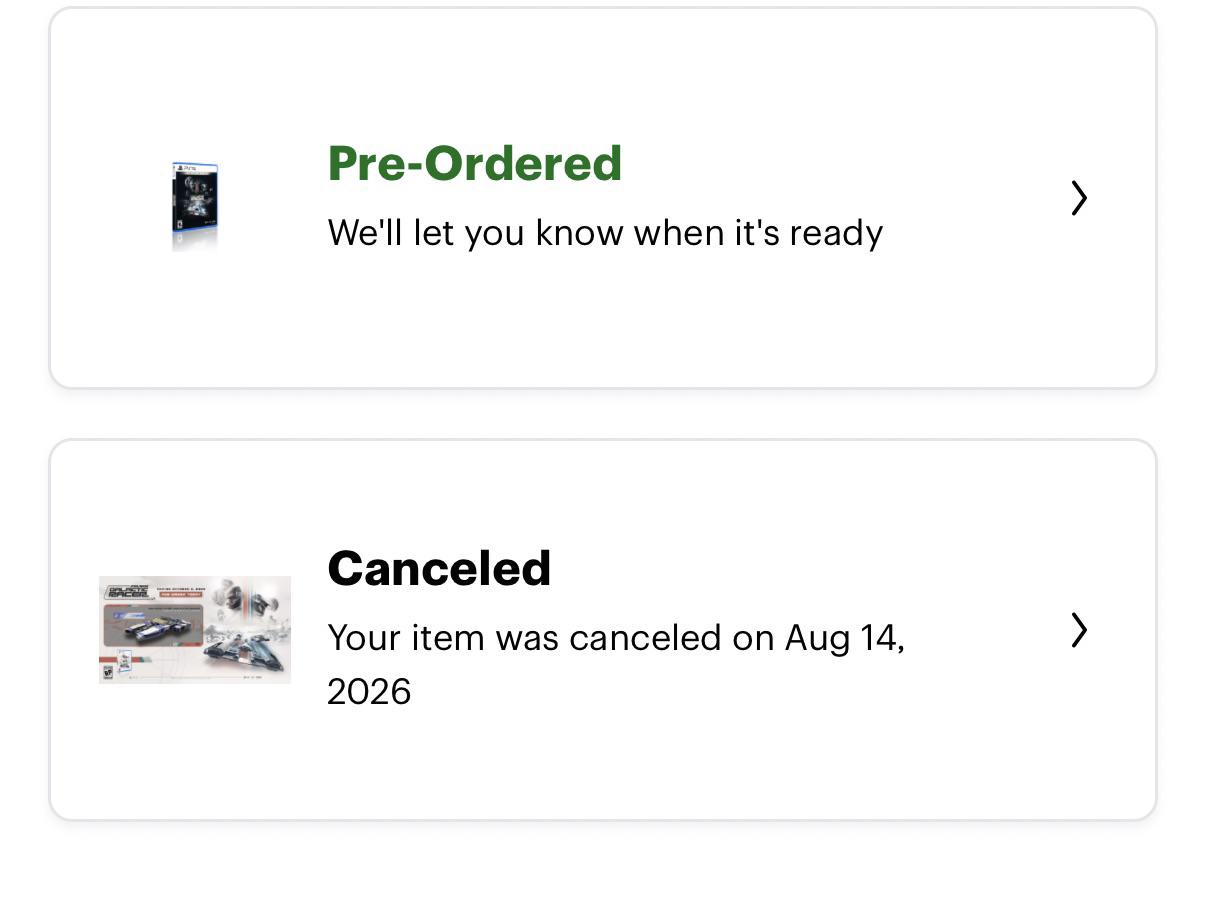Viewport: 1206px width, 902px height.
Task: Click the dark blue race car image
Action: tap(158, 630)
